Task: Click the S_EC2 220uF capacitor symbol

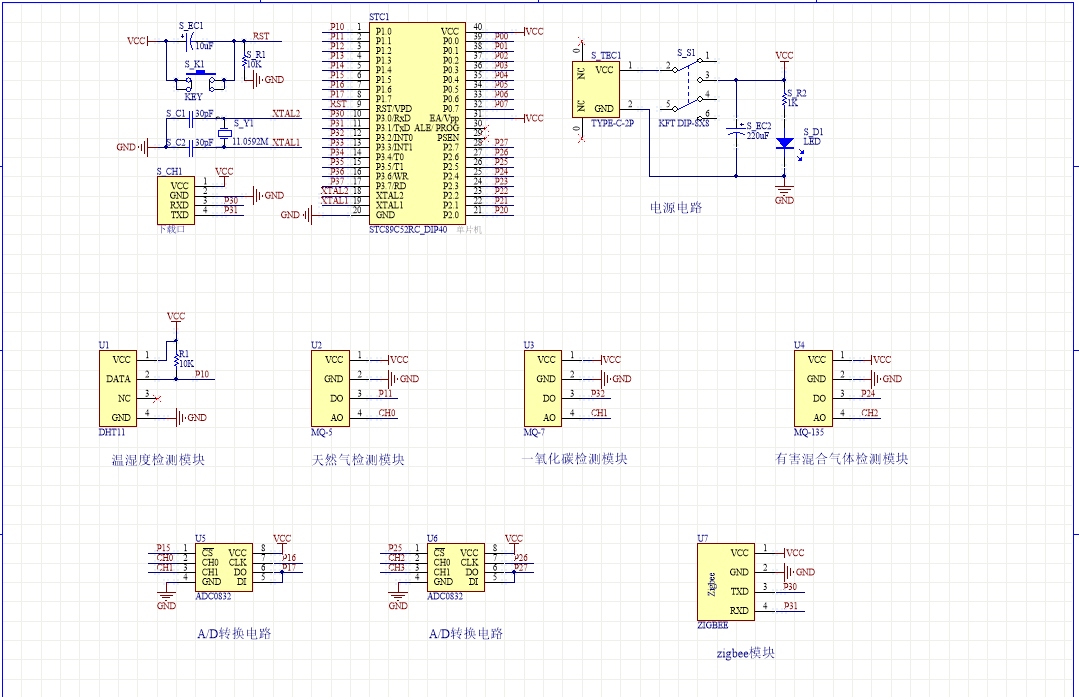Action: [738, 132]
